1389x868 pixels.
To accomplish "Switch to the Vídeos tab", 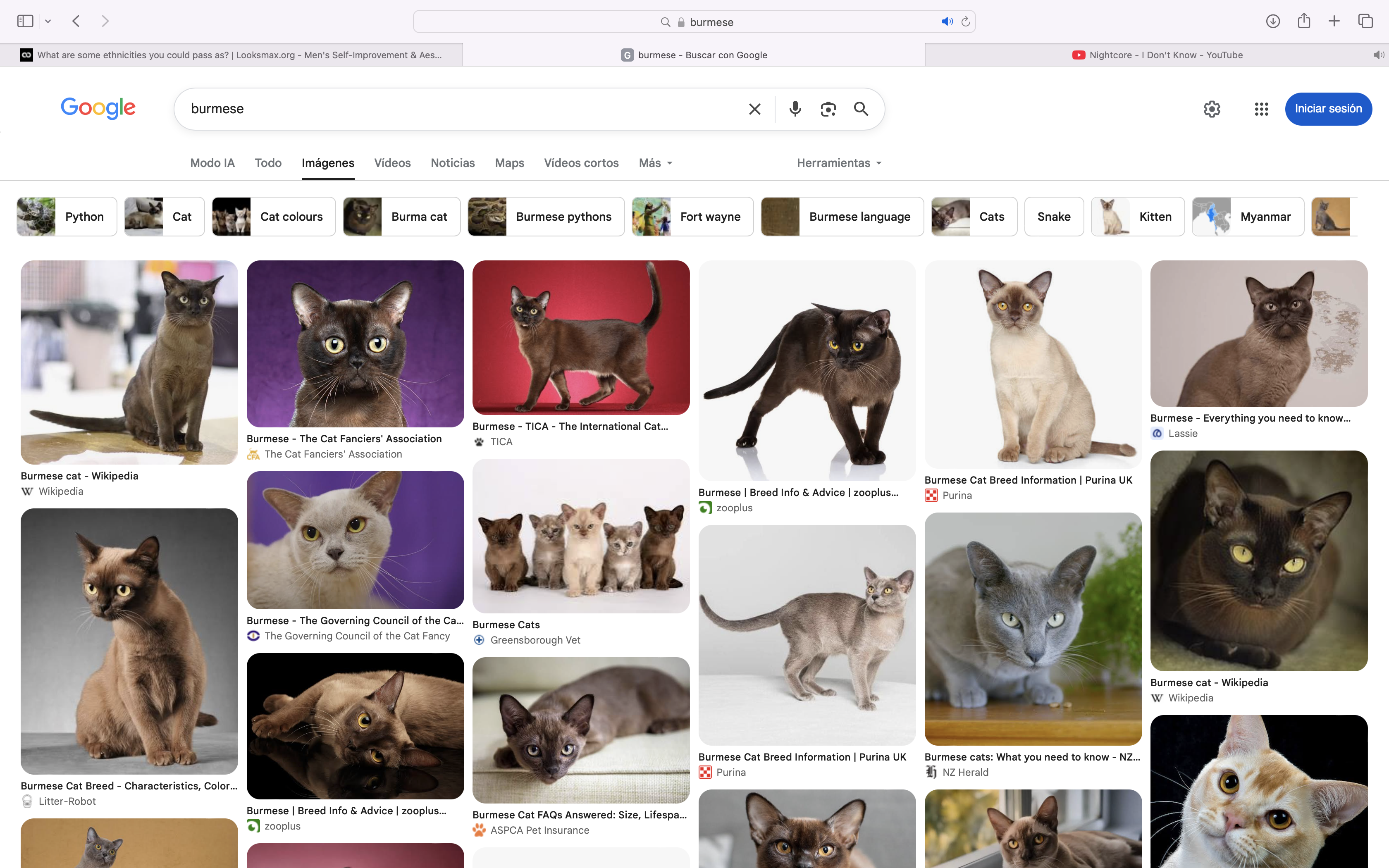I will coord(392,163).
